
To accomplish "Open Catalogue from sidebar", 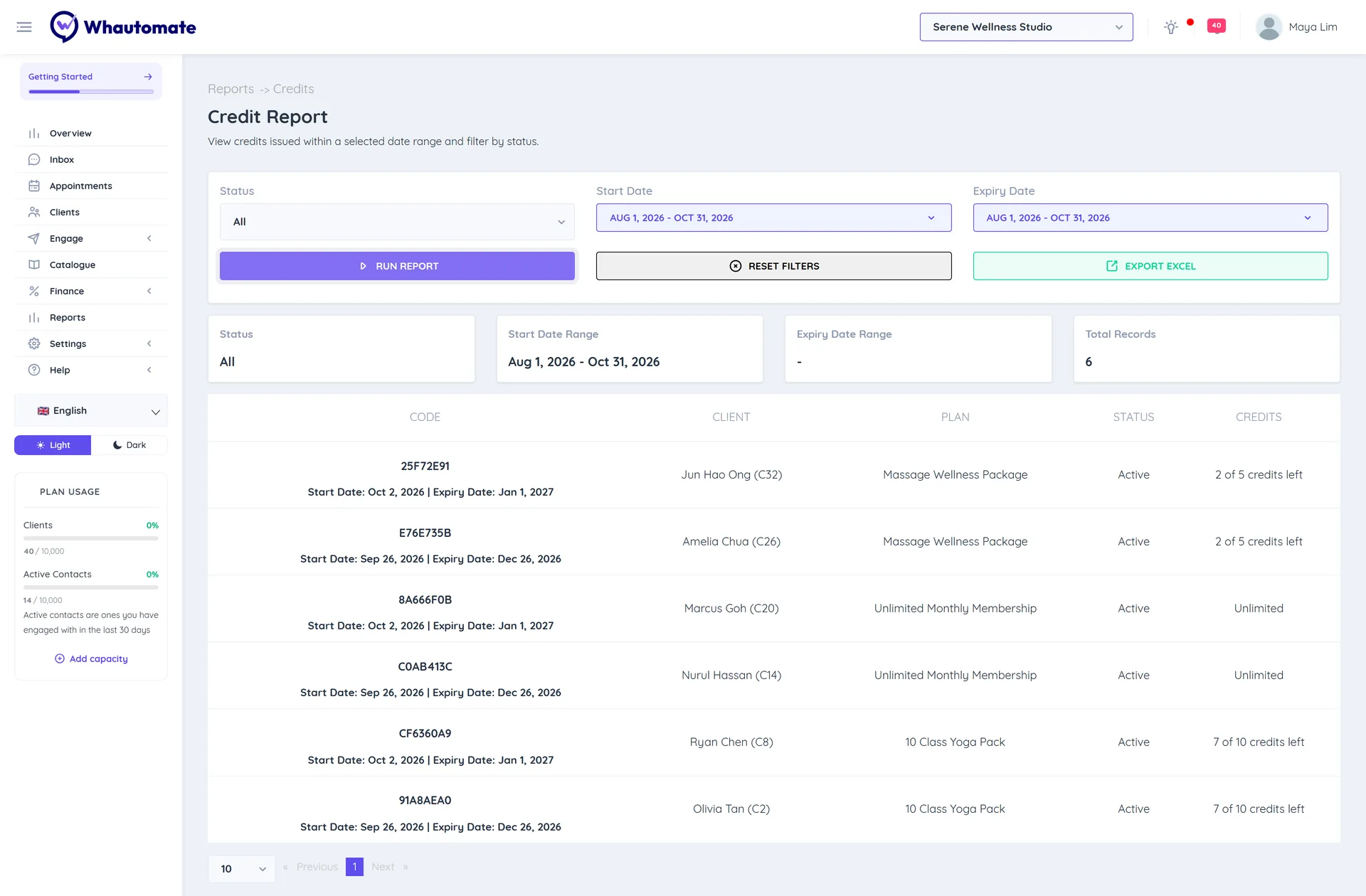I will 73,265.
